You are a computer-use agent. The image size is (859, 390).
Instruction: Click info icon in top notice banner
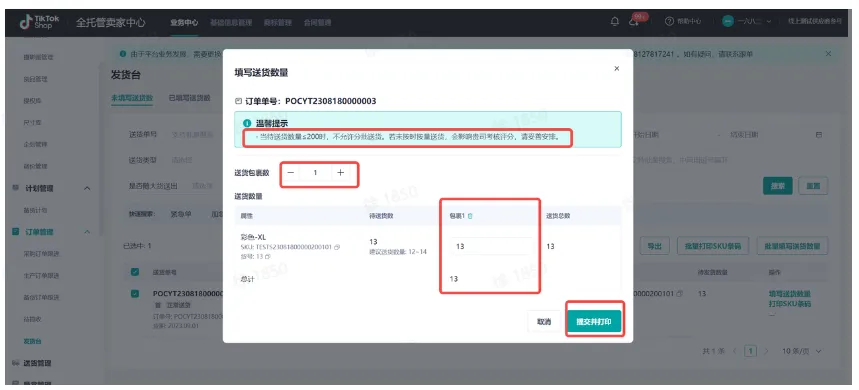(x=123, y=54)
